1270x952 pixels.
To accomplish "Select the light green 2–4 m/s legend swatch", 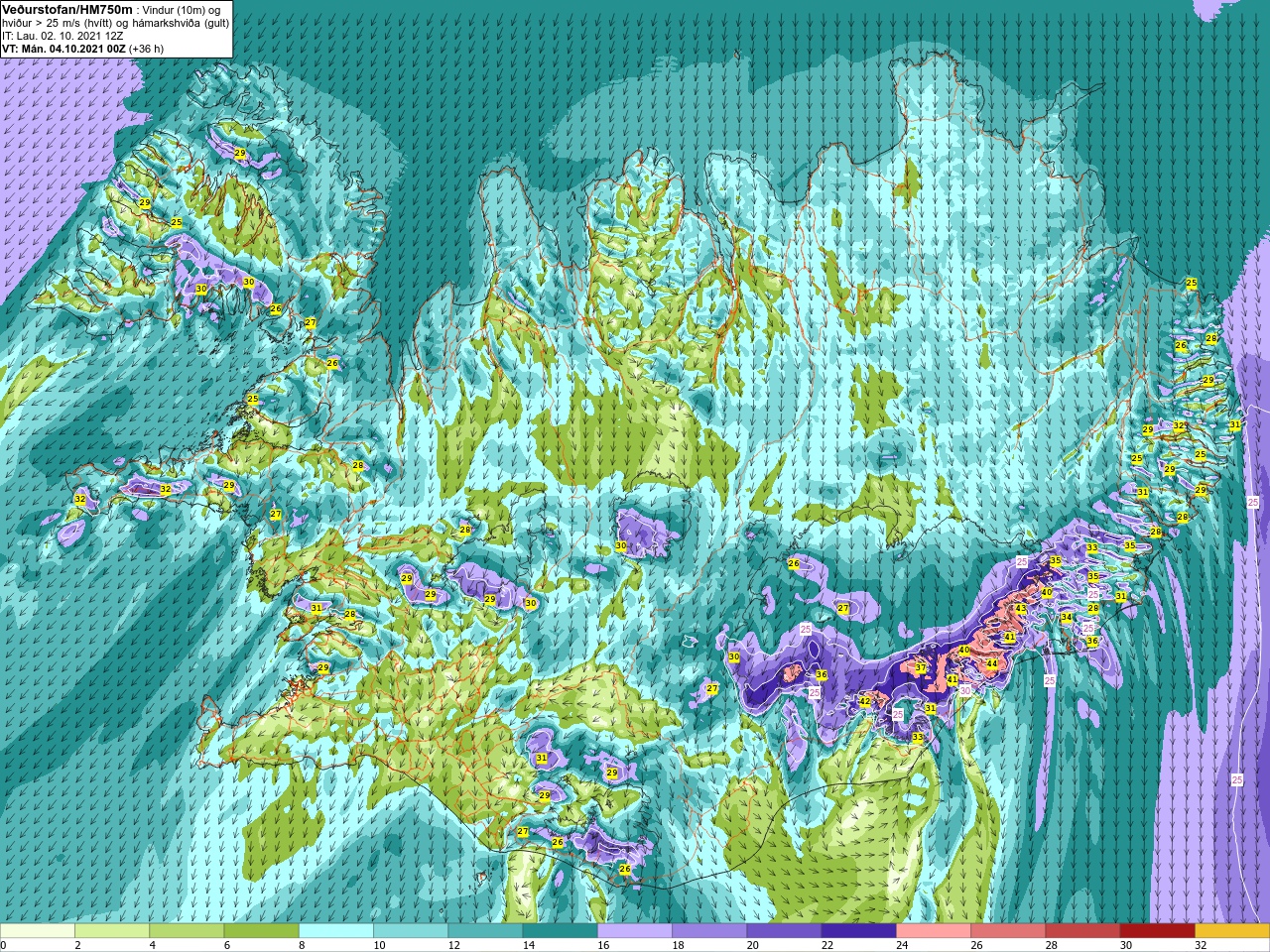I will pos(112,931).
